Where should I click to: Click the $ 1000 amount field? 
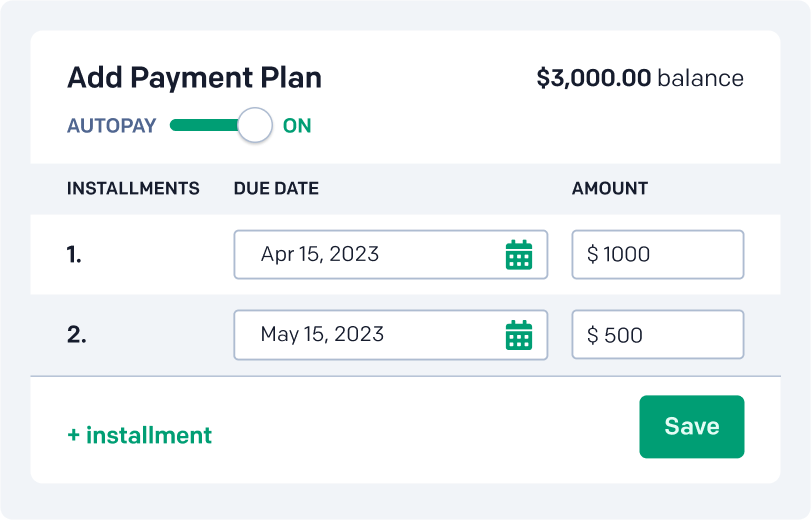[x=657, y=255]
